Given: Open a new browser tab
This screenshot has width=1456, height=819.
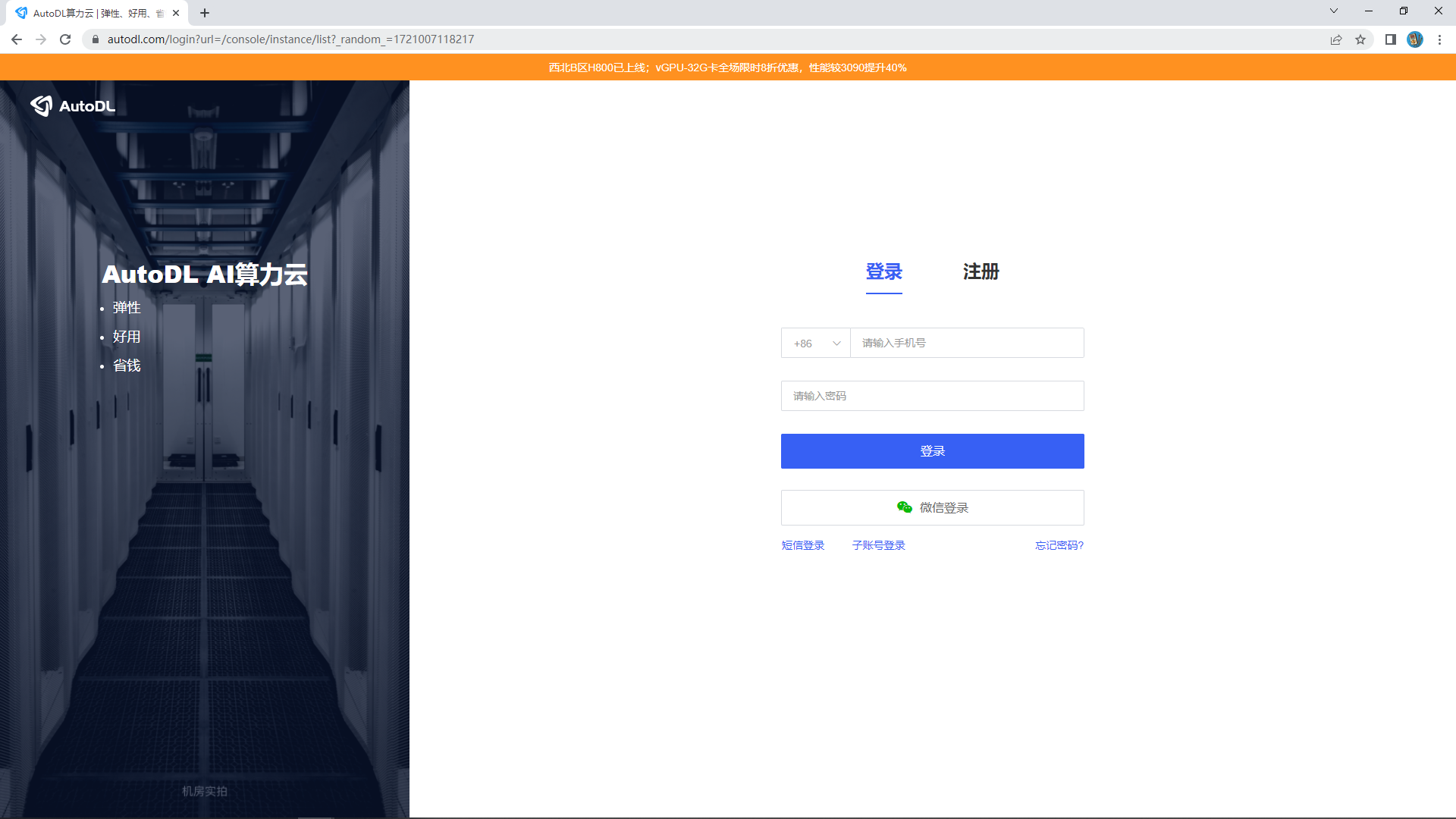Looking at the screenshot, I should point(205,13).
